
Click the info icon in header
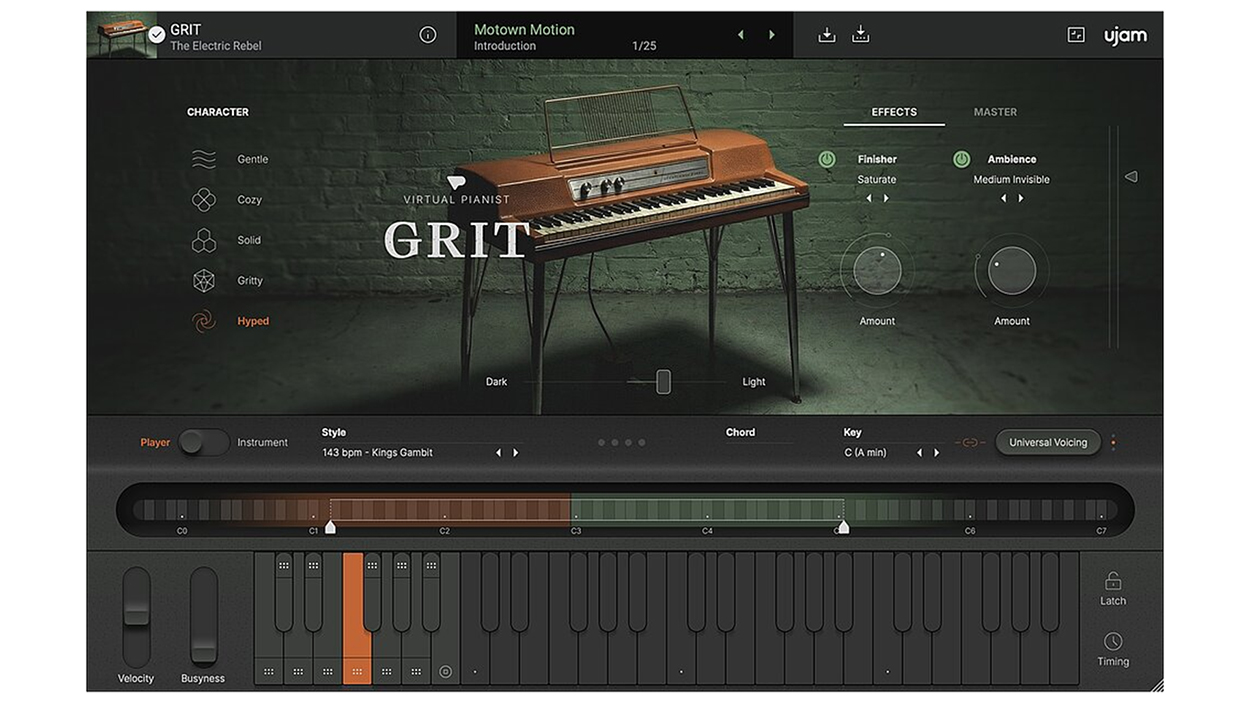click(x=428, y=35)
